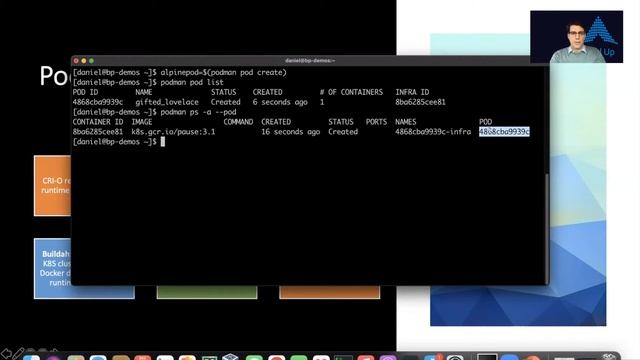
Task: Click the green box below the terminal
Action: [207, 292]
